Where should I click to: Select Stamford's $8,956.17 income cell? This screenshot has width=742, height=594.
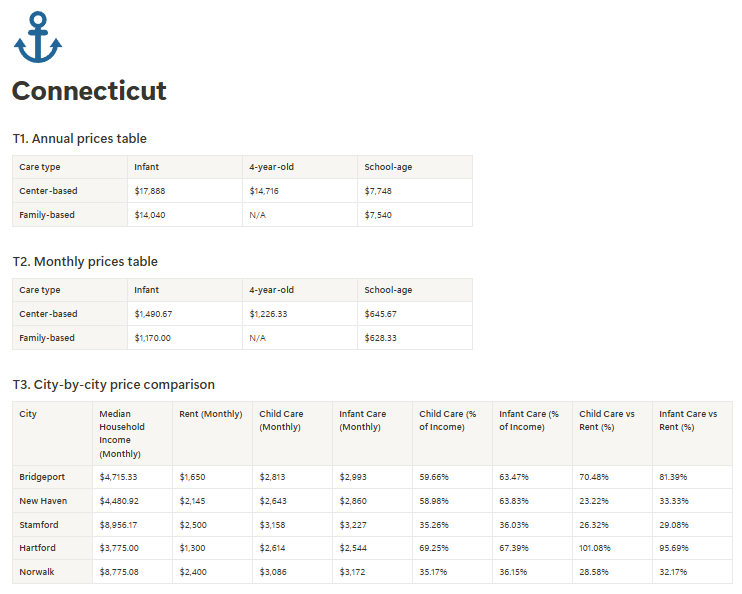[132, 525]
